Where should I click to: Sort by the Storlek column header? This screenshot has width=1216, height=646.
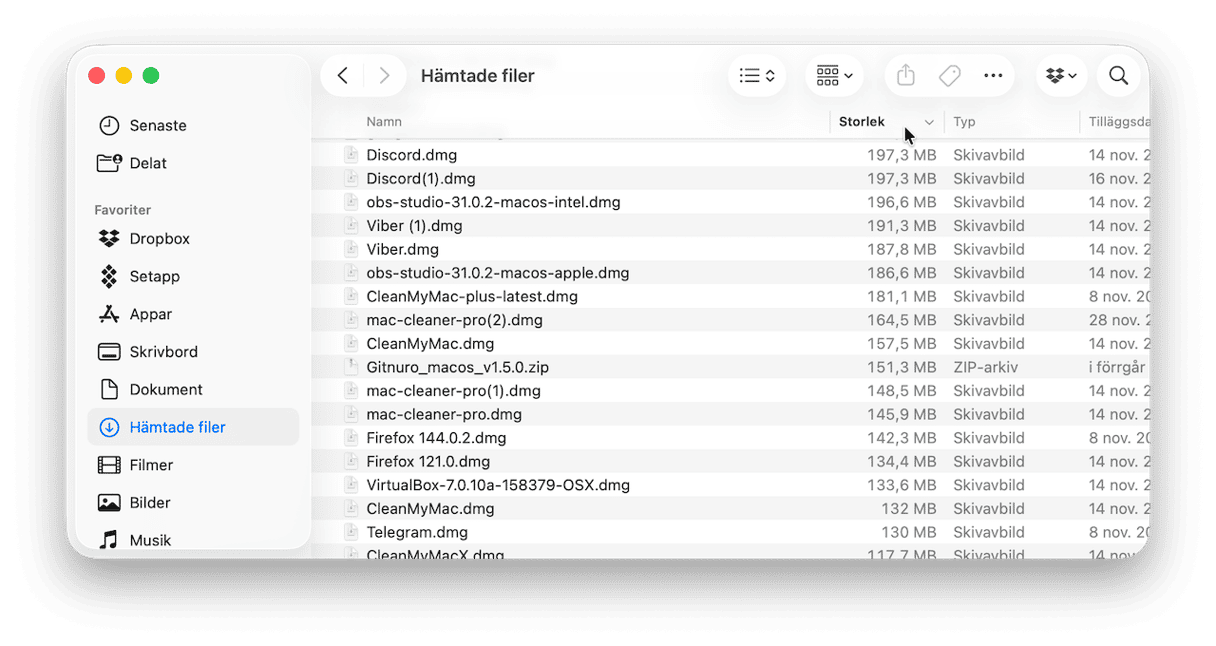point(862,122)
